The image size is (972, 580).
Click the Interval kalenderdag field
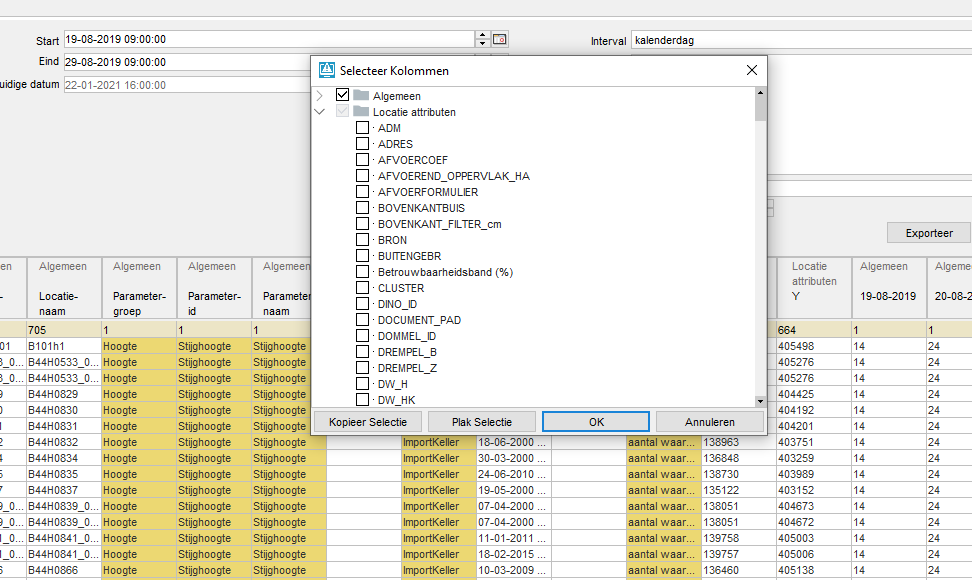pos(801,40)
